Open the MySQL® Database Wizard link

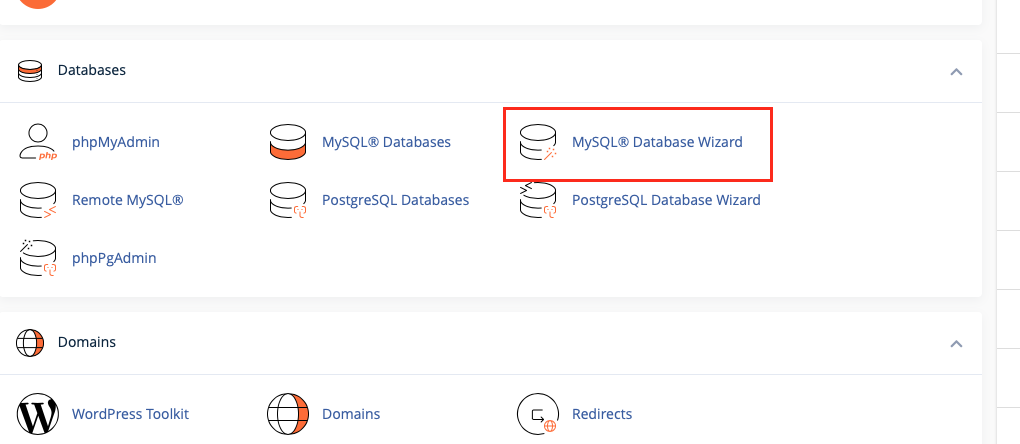(657, 142)
